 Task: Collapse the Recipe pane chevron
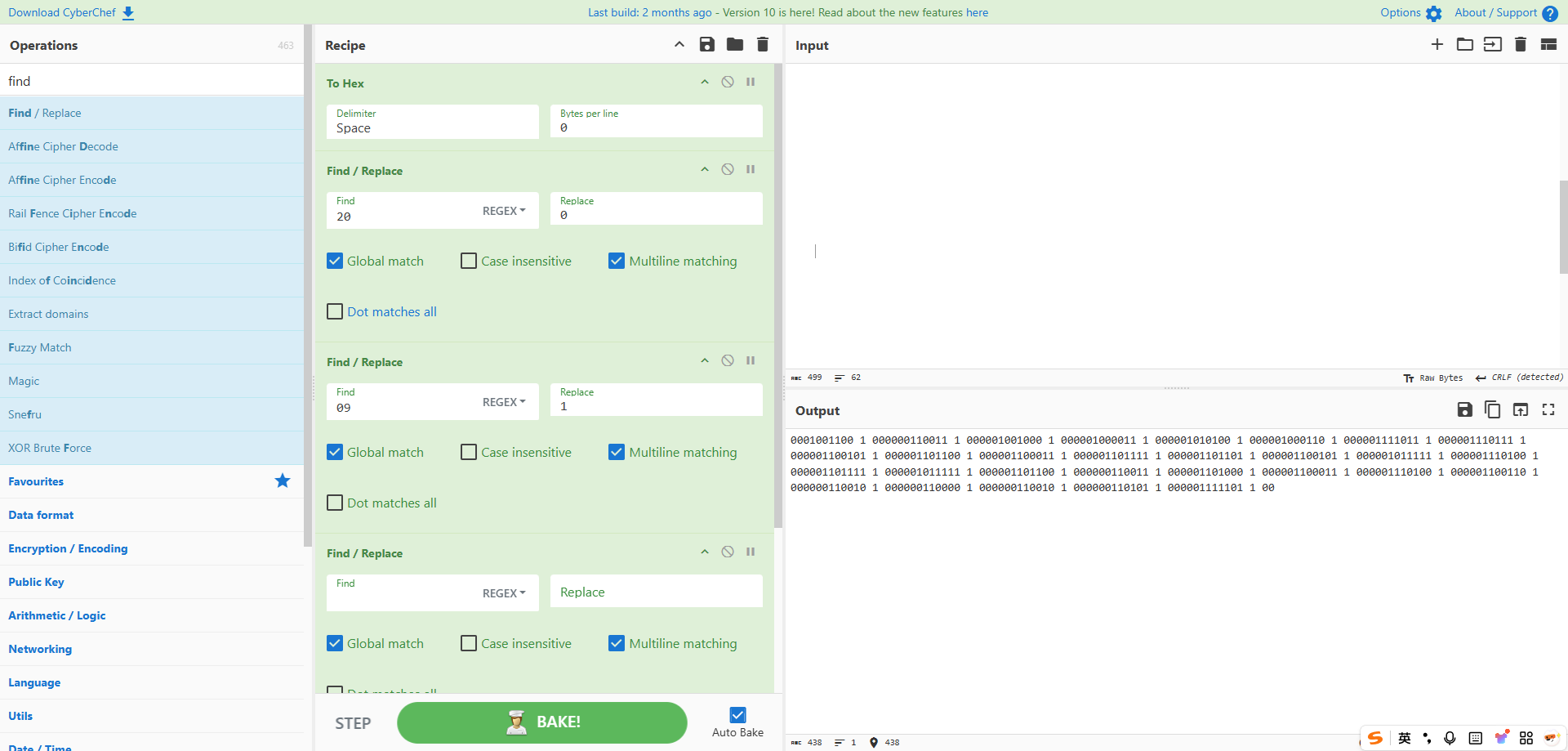[x=679, y=45]
